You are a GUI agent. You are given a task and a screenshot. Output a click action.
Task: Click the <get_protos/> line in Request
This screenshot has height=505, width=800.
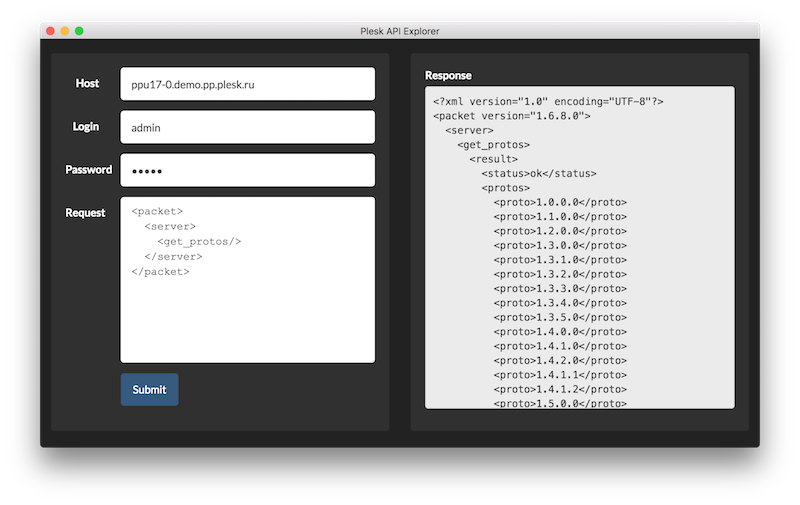199,241
